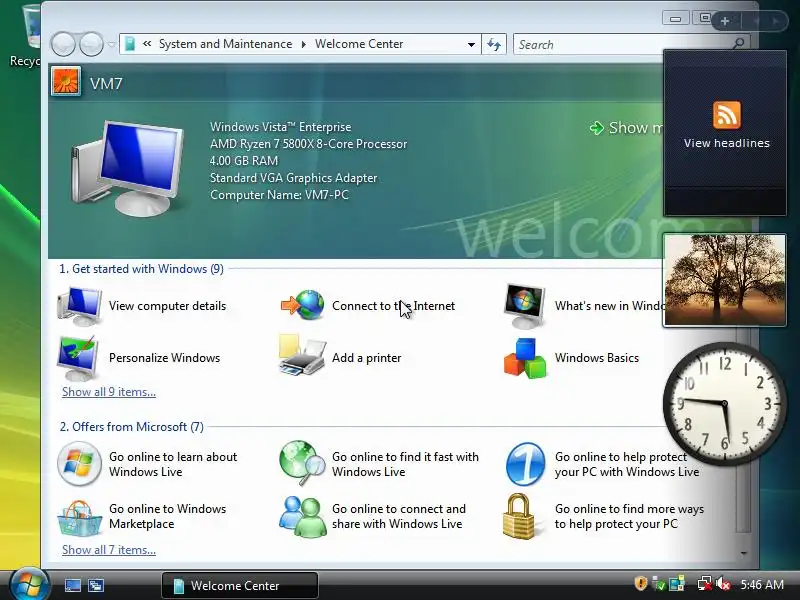
Task: Open the address bar history dropdown arrow
Action: tap(471, 44)
